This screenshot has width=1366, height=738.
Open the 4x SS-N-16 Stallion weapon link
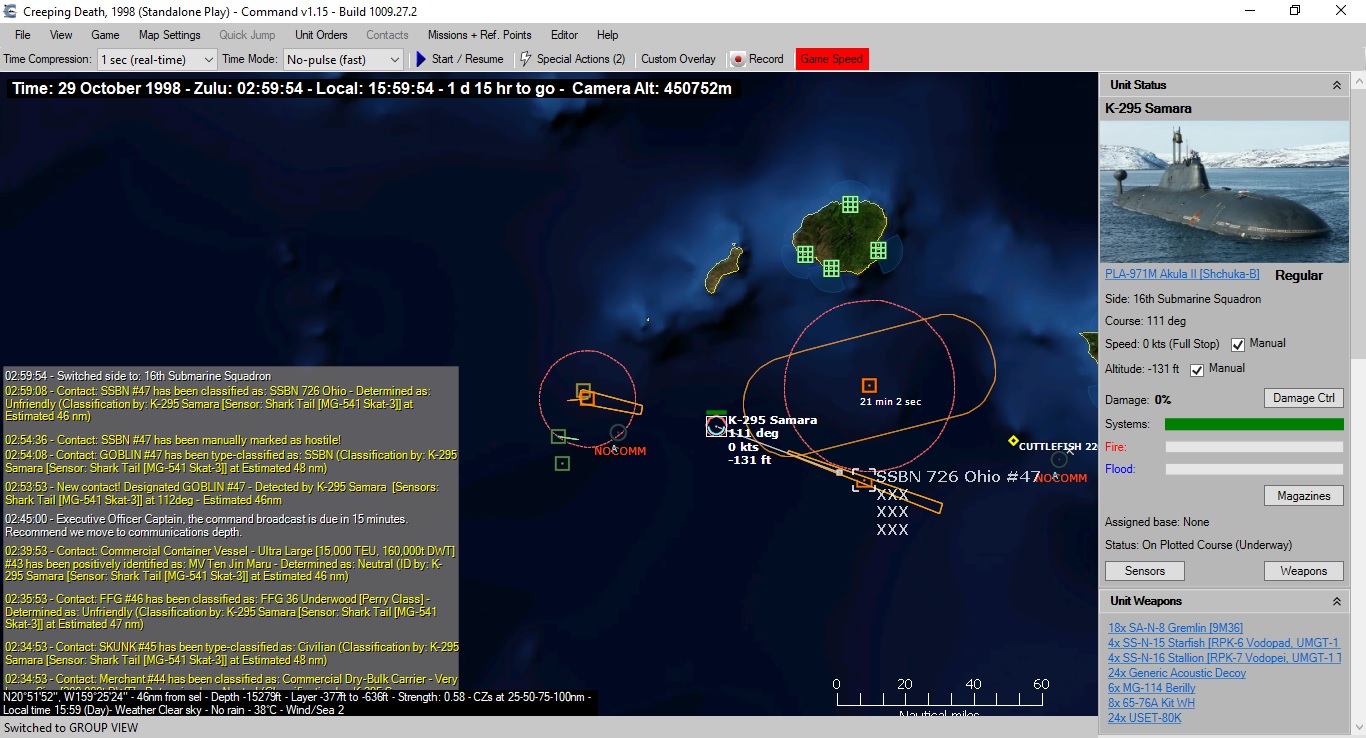1225,658
